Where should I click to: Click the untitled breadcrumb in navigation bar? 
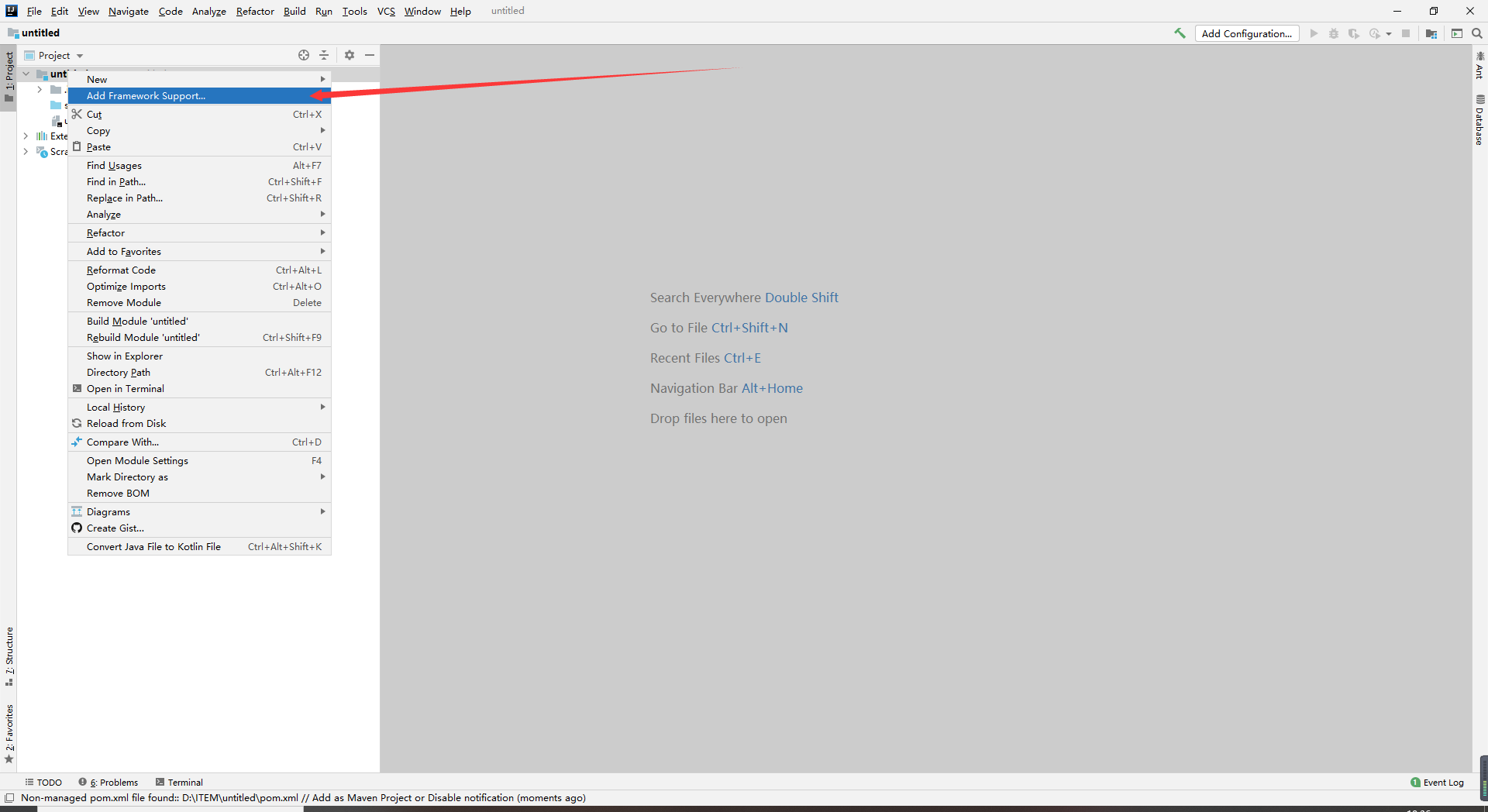pyautogui.click(x=34, y=33)
